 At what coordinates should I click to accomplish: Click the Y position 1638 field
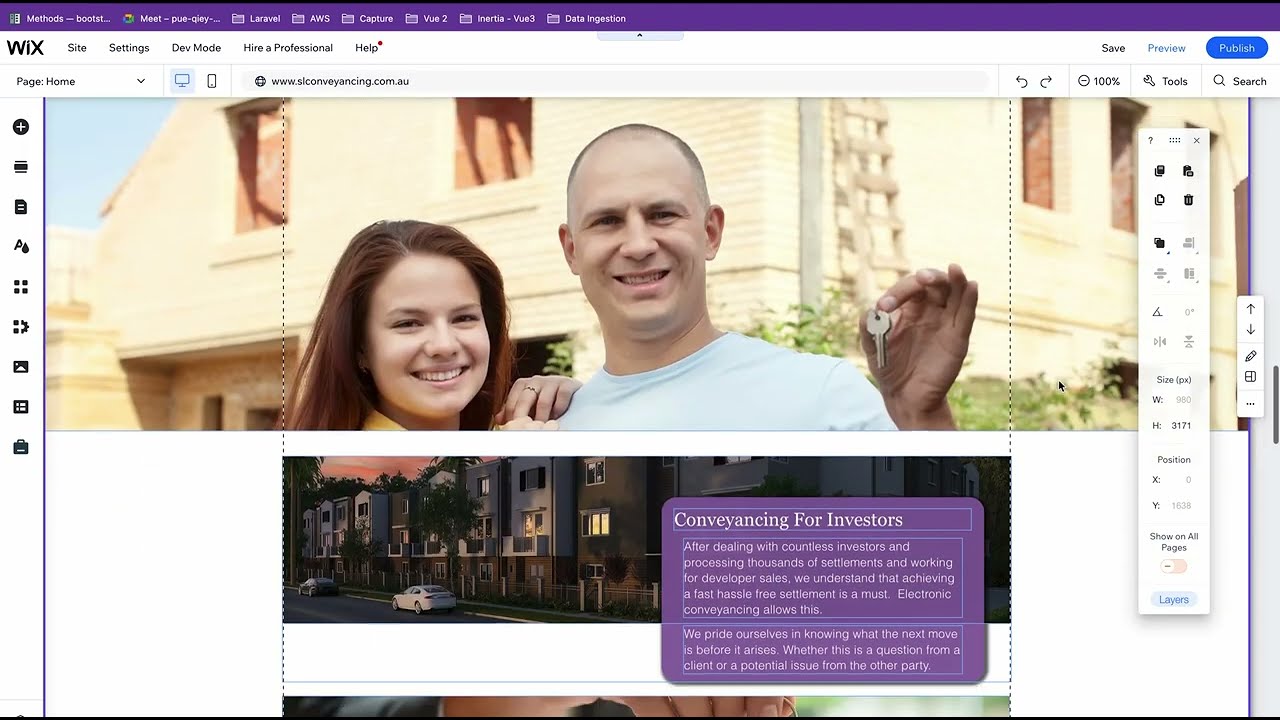[x=1182, y=506]
